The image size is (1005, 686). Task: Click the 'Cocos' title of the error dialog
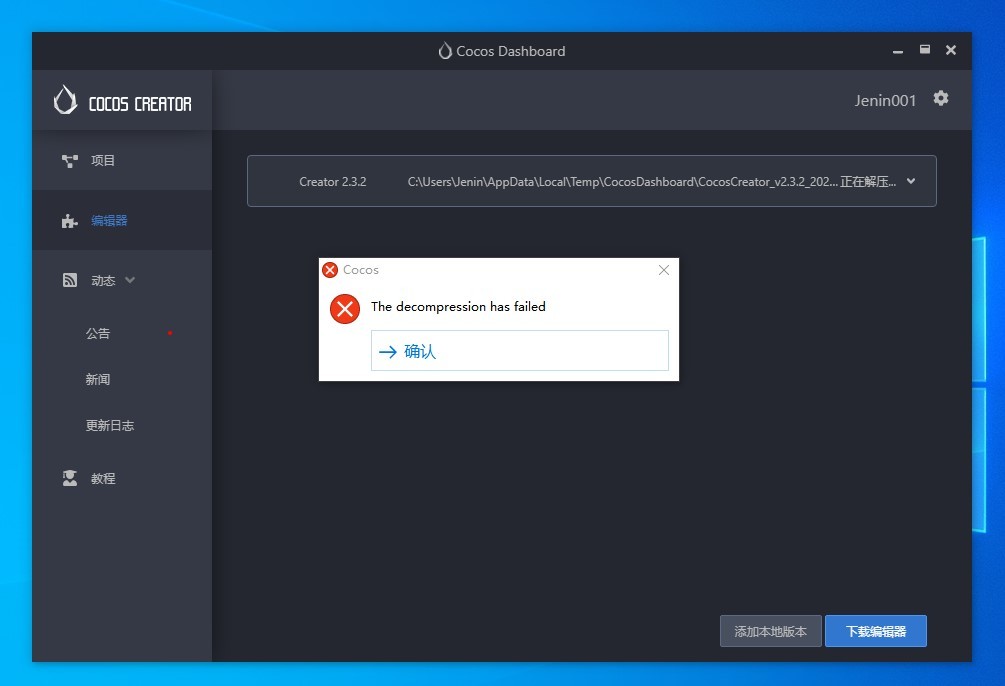coord(361,270)
